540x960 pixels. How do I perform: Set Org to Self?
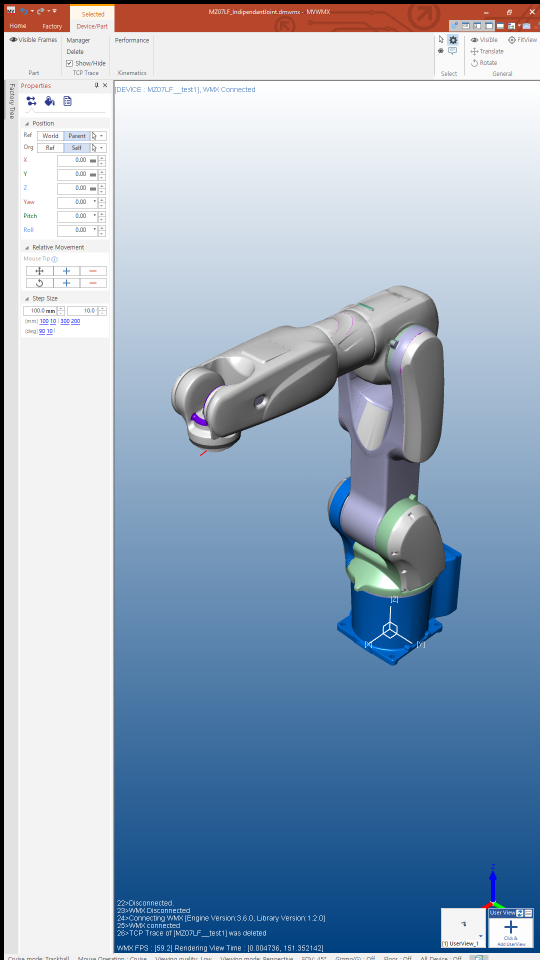click(77, 148)
